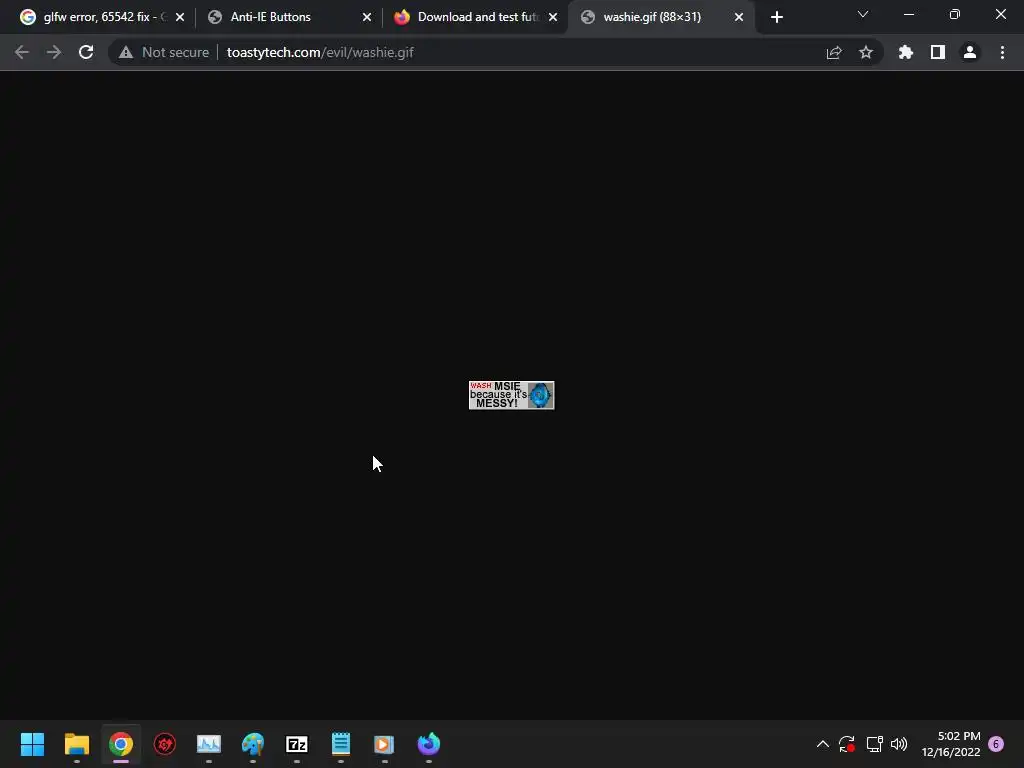Open the Notepad app from the taskbar
Viewport: 1024px width, 768px height.
341,744
